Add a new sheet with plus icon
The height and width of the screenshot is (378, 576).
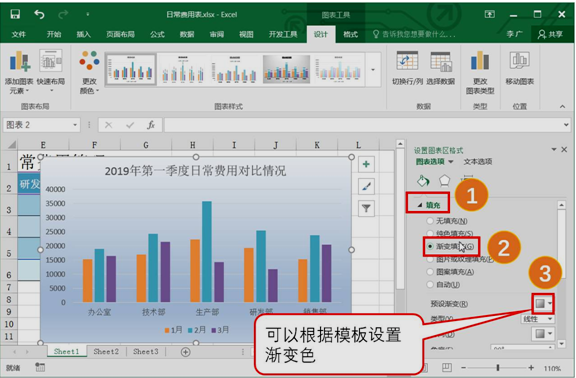(186, 352)
